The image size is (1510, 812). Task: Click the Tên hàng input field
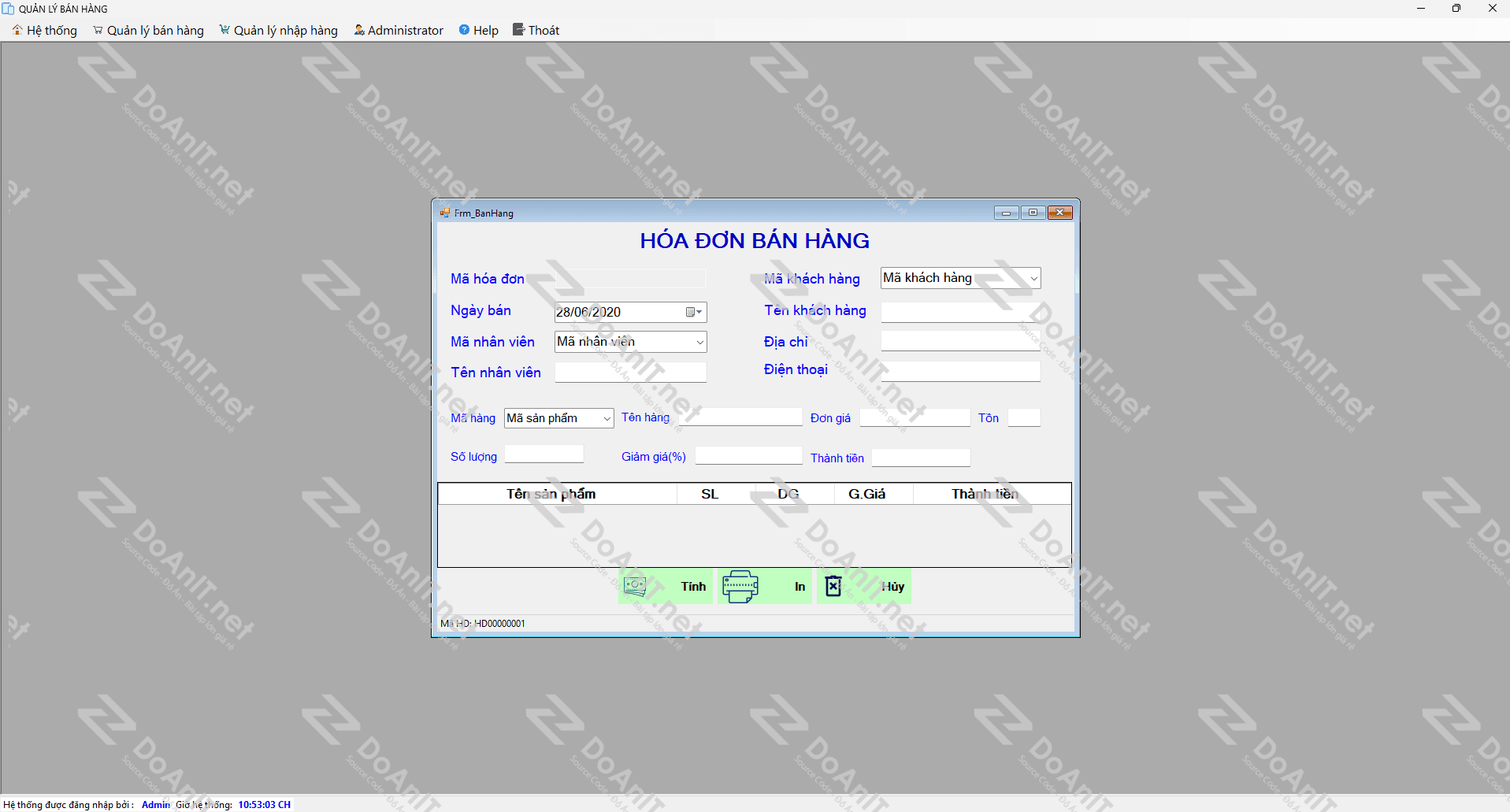[x=741, y=417]
